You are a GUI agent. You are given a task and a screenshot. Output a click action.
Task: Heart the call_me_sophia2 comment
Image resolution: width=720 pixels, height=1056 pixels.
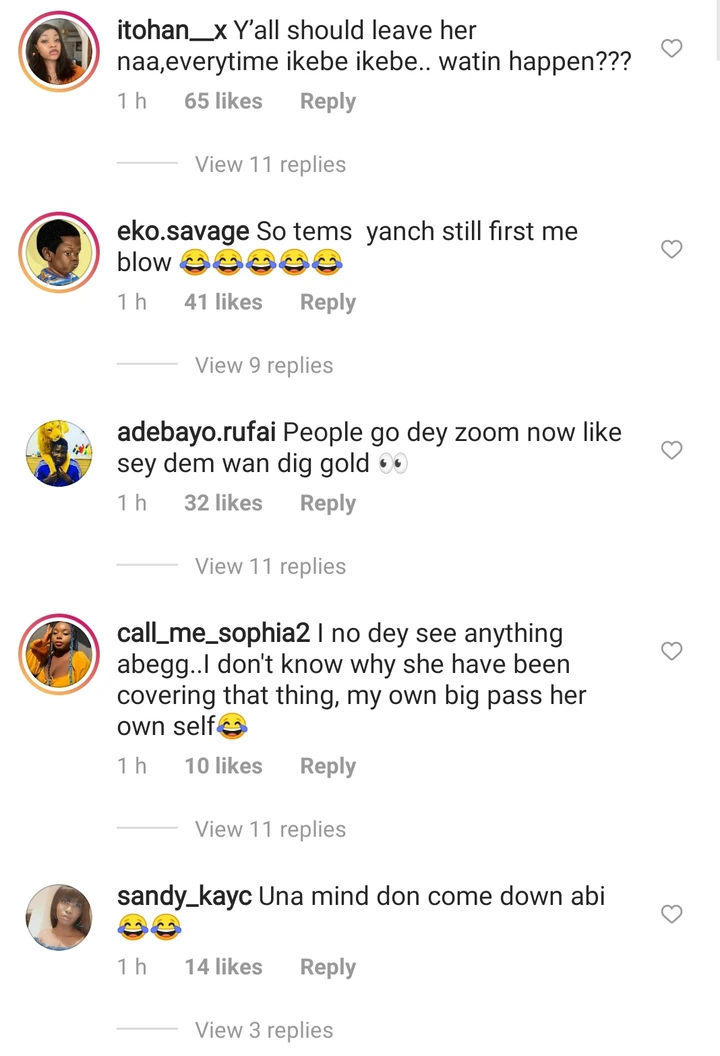[673, 651]
